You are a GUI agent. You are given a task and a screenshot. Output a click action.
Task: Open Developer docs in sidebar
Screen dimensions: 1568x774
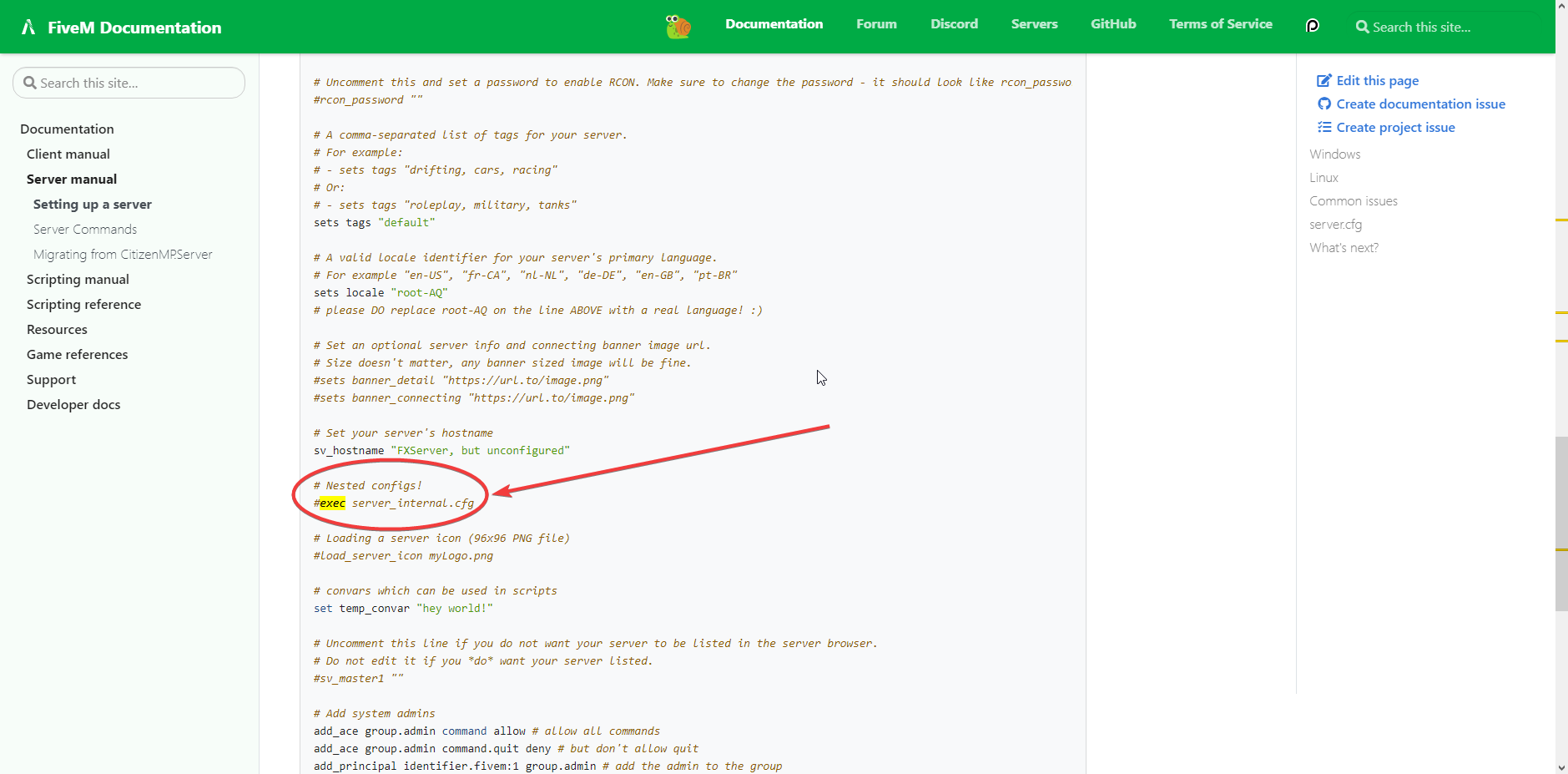click(x=73, y=404)
